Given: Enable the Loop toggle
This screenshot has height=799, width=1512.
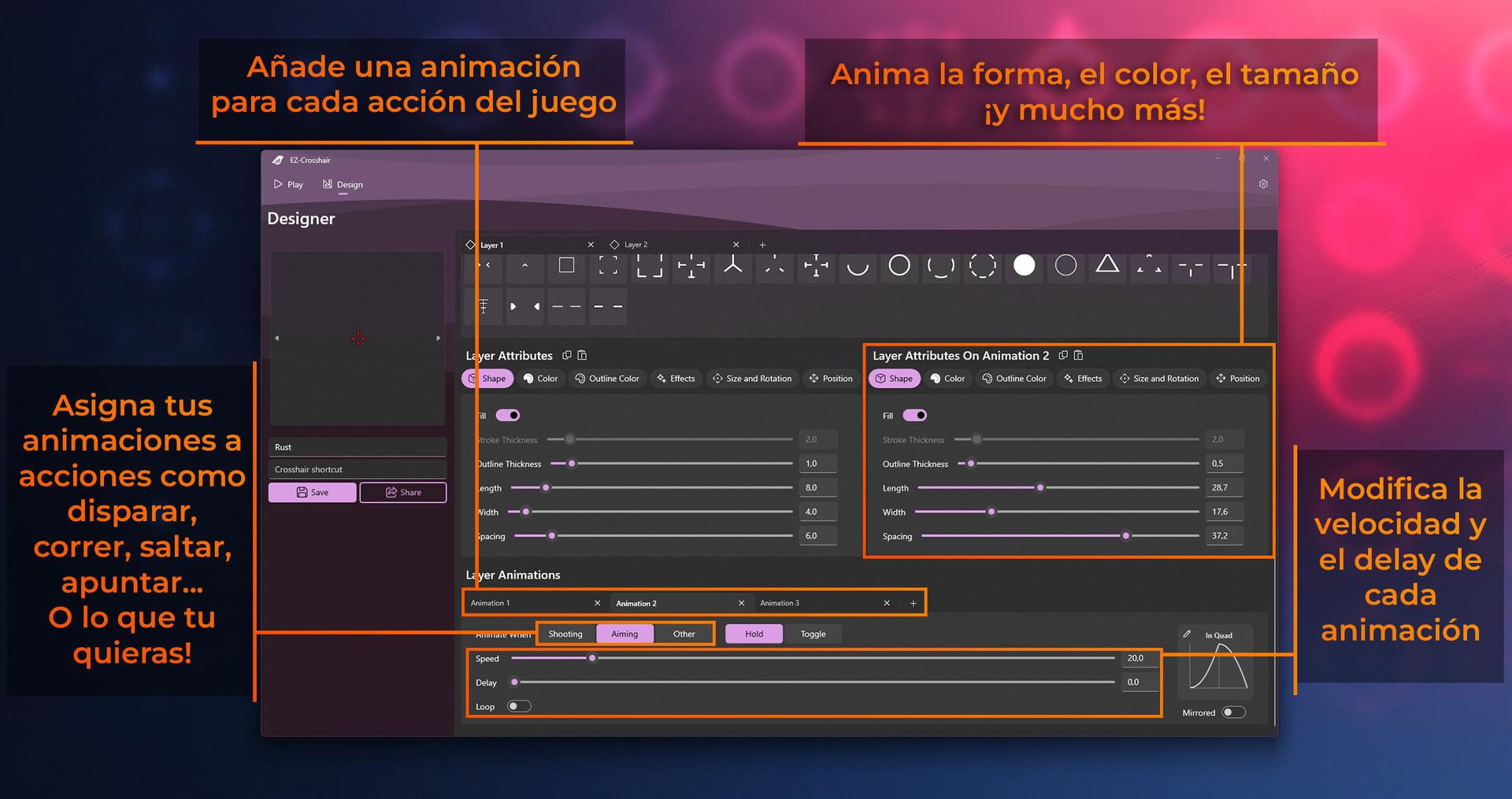Looking at the screenshot, I should (x=520, y=706).
